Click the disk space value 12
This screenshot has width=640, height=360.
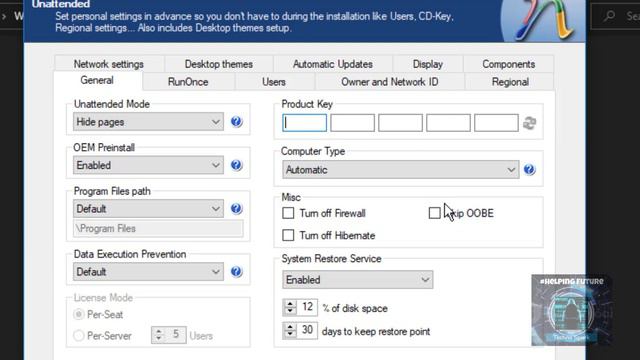pos(307,307)
